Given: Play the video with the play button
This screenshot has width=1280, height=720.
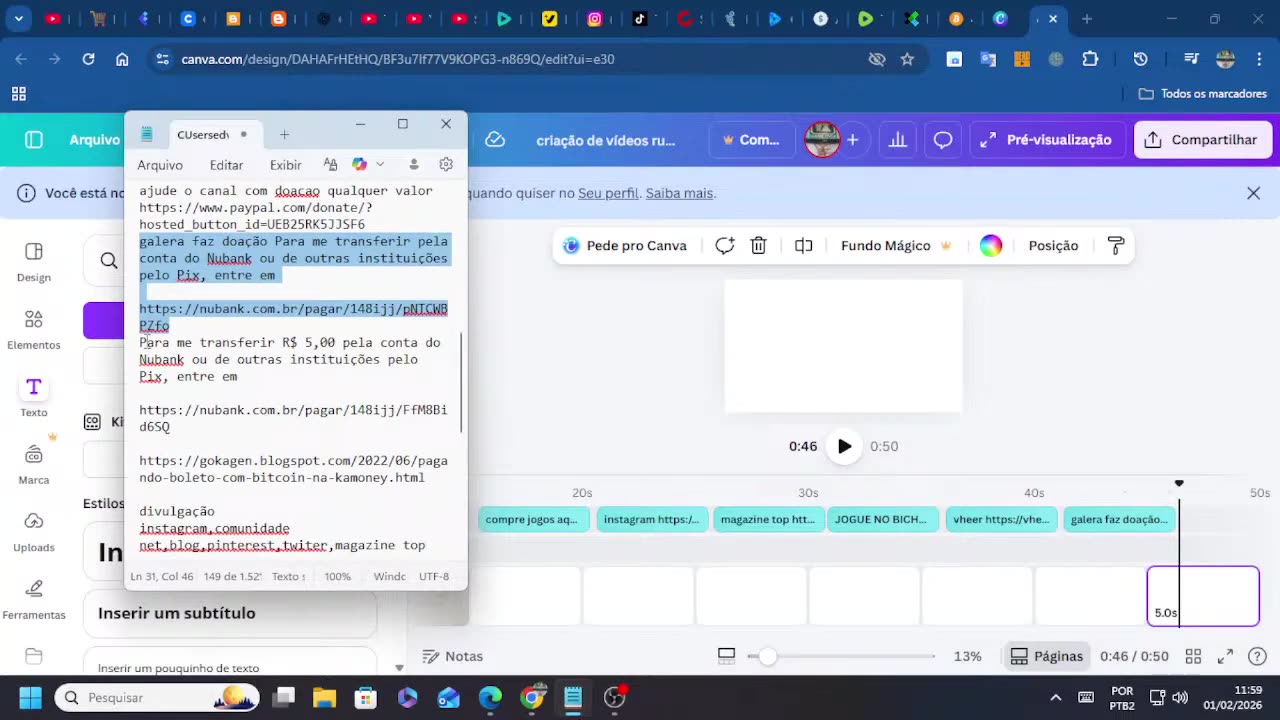Looking at the screenshot, I should [844, 446].
